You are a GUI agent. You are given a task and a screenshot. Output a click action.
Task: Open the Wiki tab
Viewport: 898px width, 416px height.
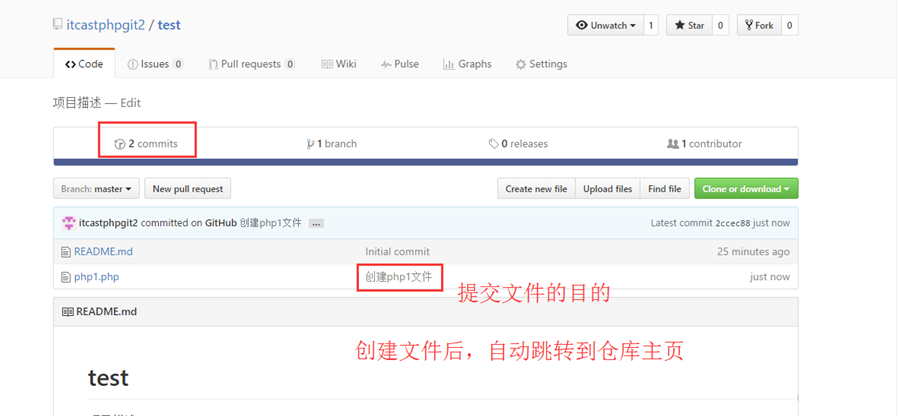pos(339,64)
